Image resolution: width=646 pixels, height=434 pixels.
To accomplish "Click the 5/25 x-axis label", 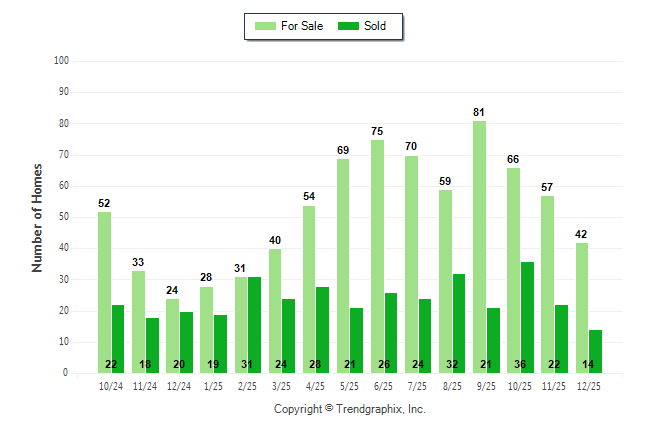I will (349, 386).
